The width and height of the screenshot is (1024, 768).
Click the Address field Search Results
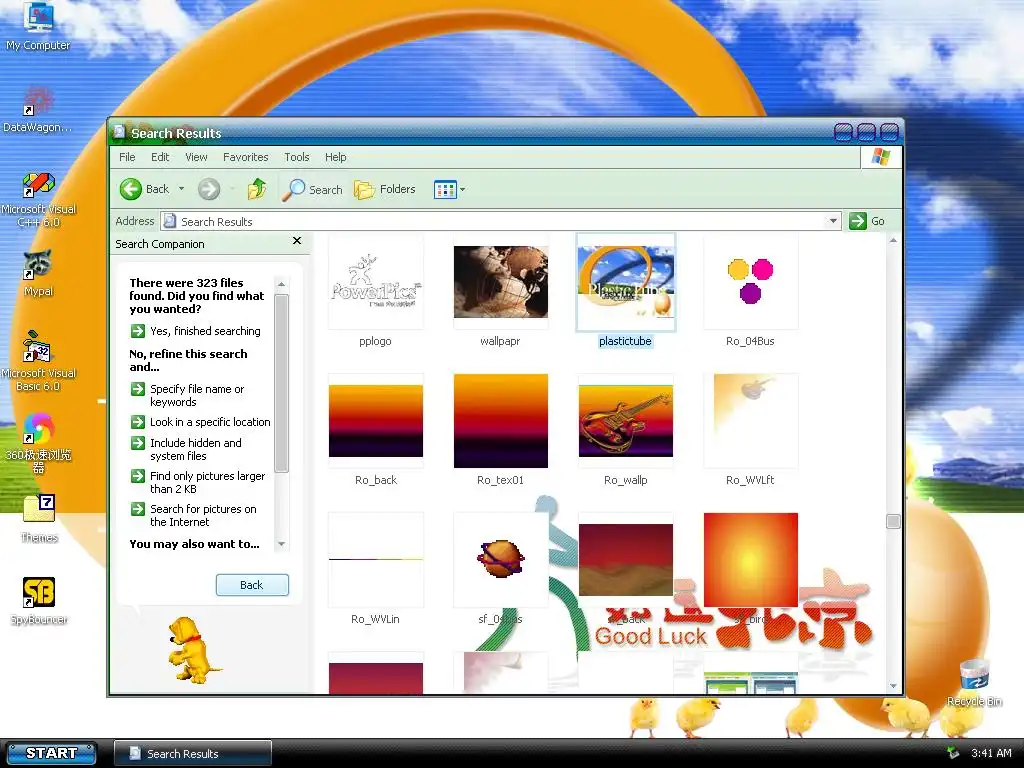pos(500,221)
